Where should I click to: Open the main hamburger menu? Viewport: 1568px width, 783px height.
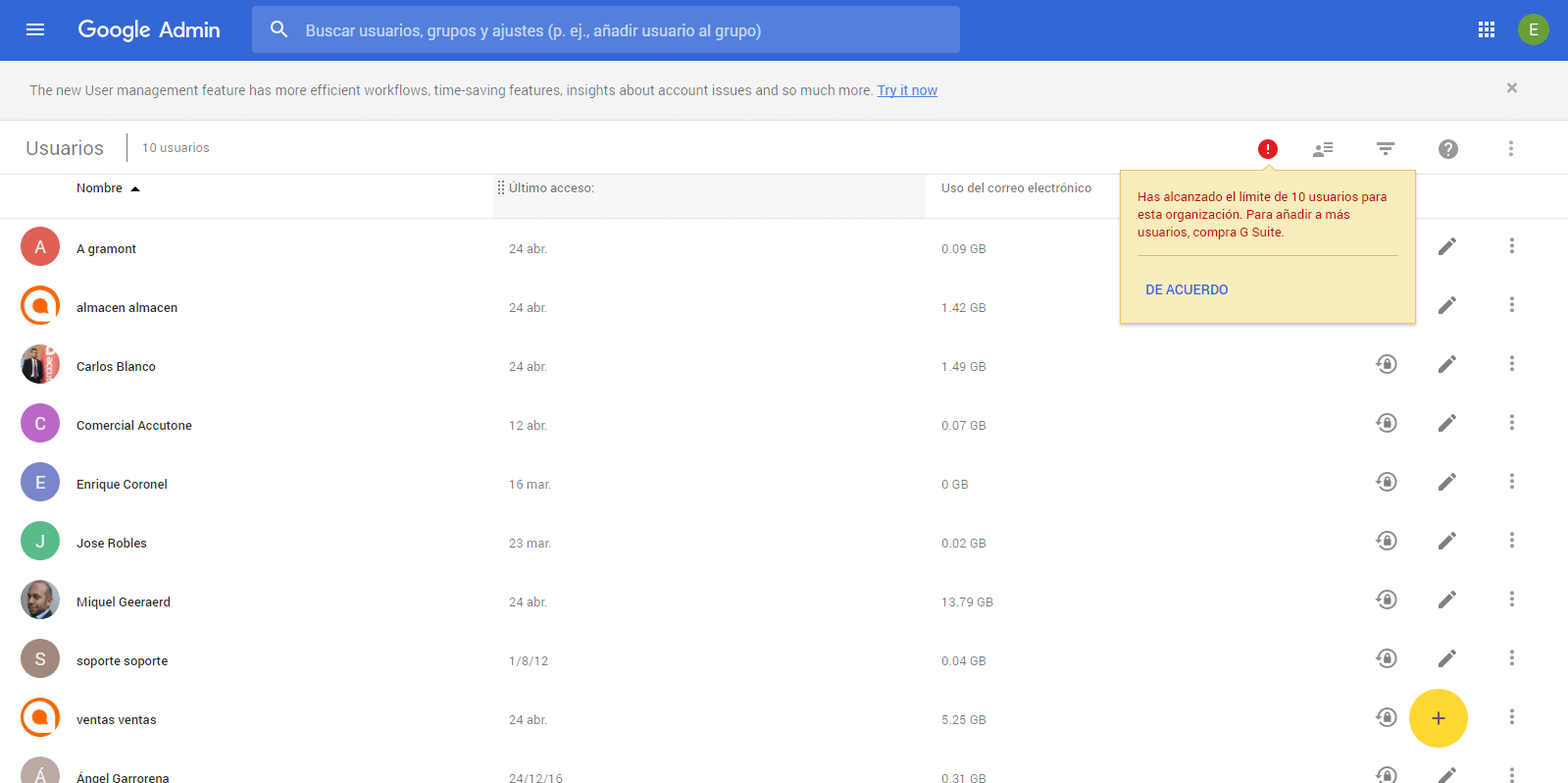click(x=35, y=29)
